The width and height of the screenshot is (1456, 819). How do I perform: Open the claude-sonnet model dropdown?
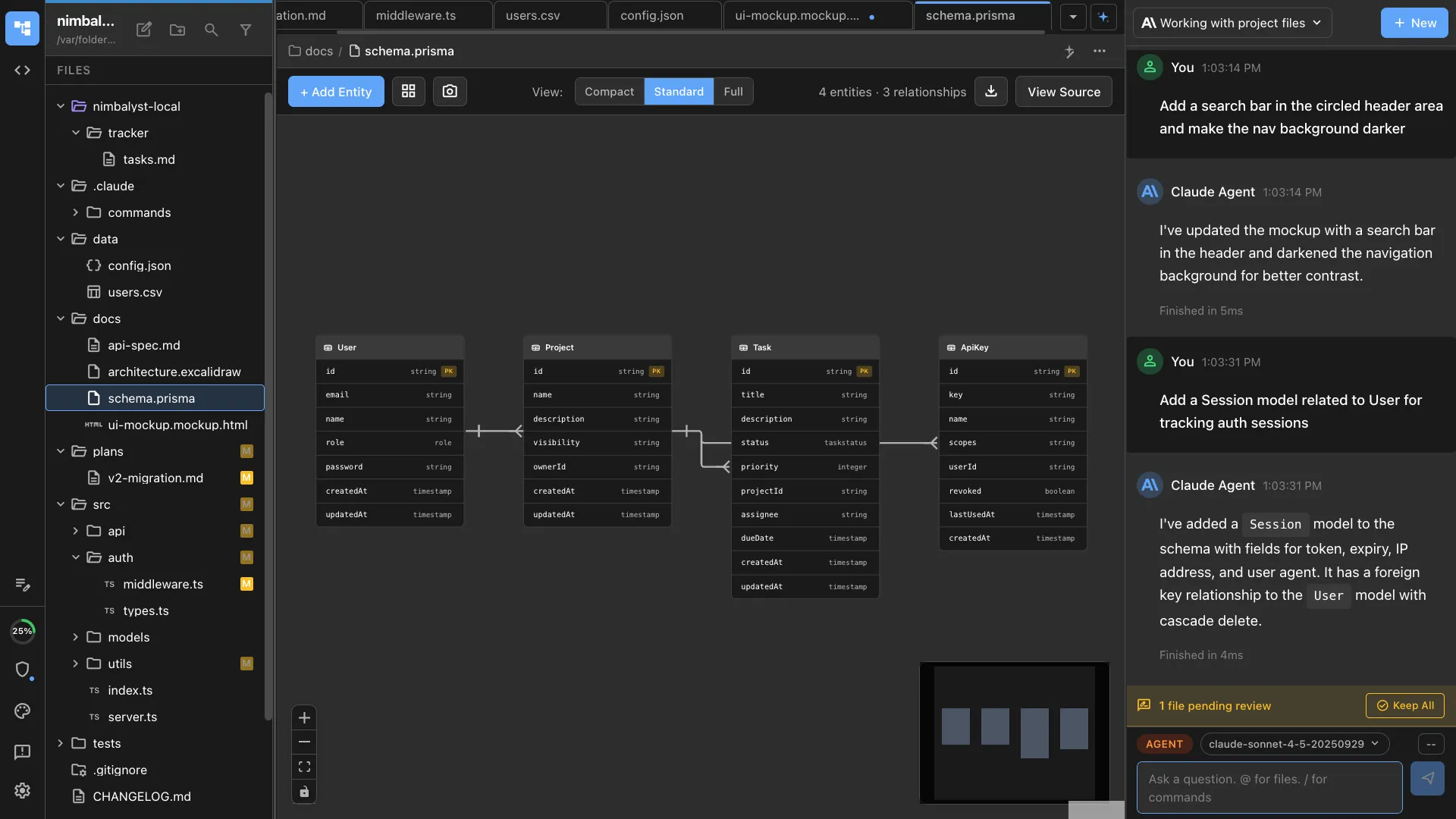click(1294, 744)
